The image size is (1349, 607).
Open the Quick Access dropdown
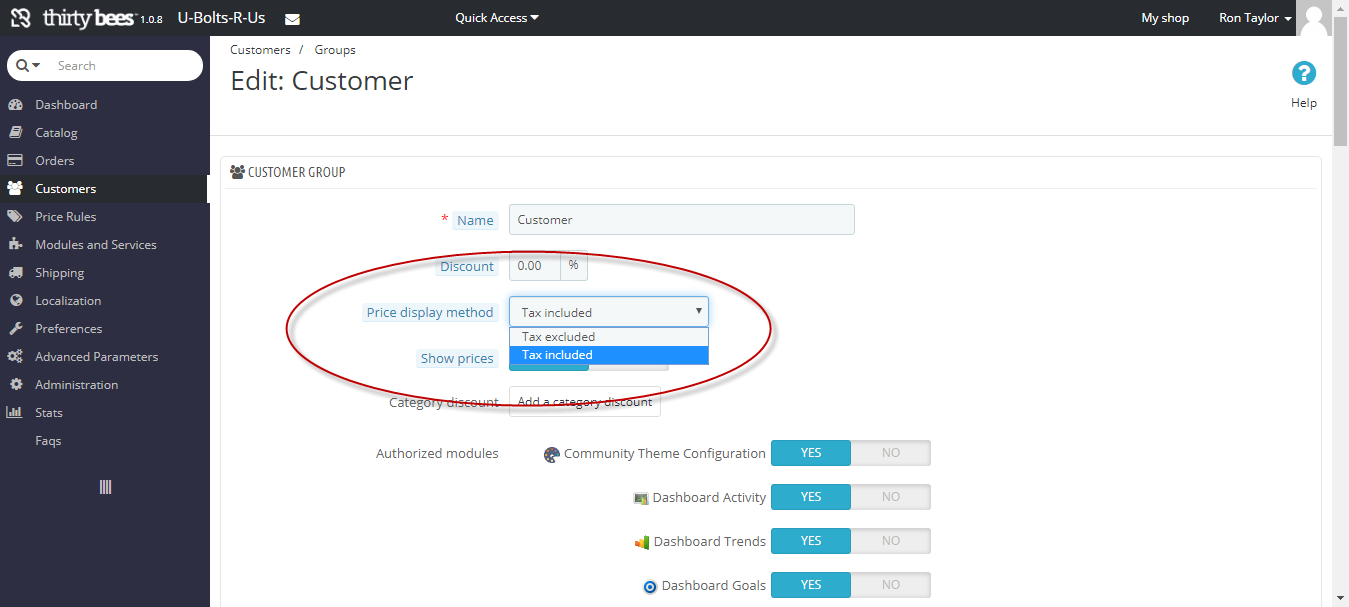497,18
